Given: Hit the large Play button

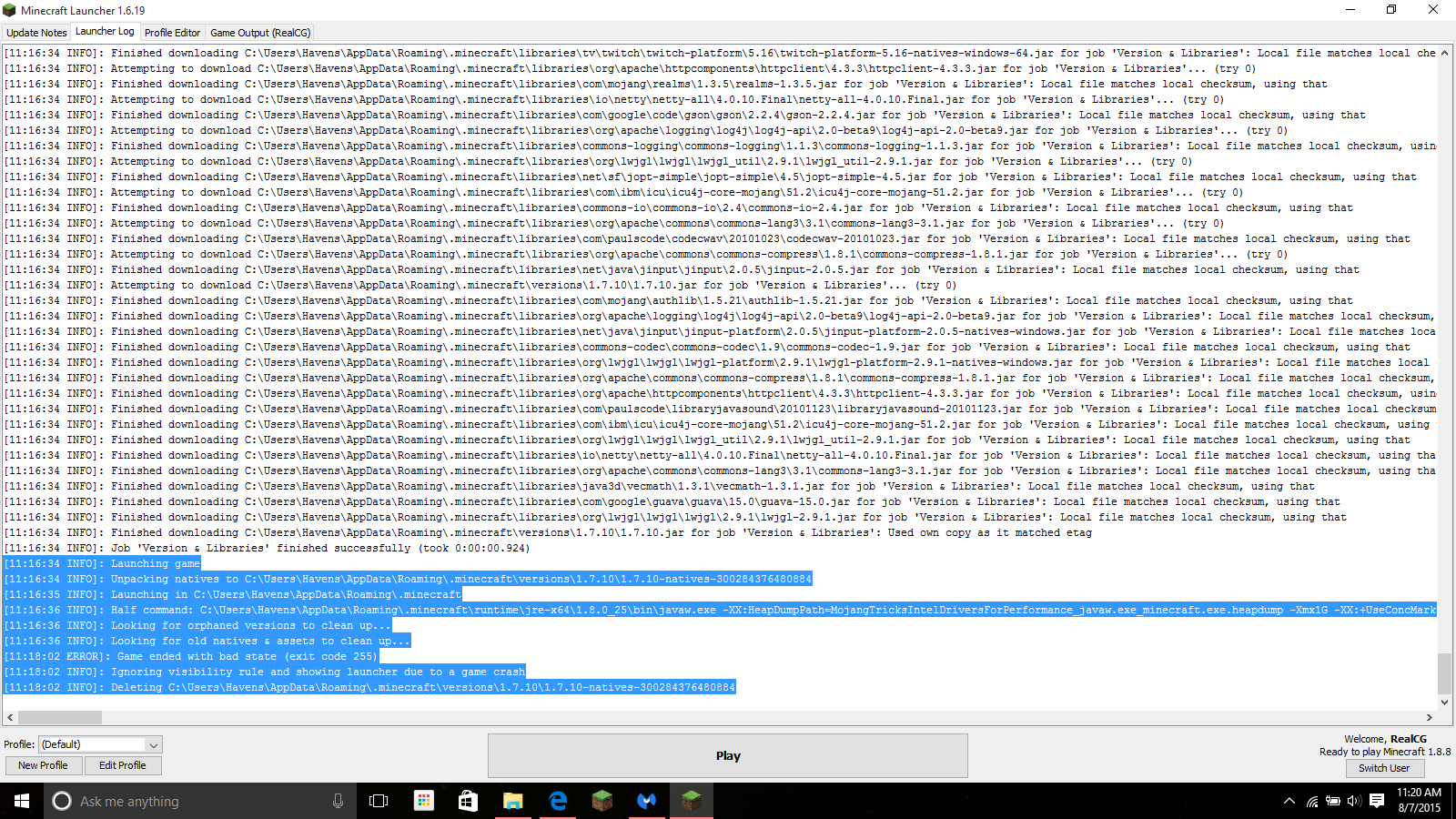Looking at the screenshot, I should (728, 755).
